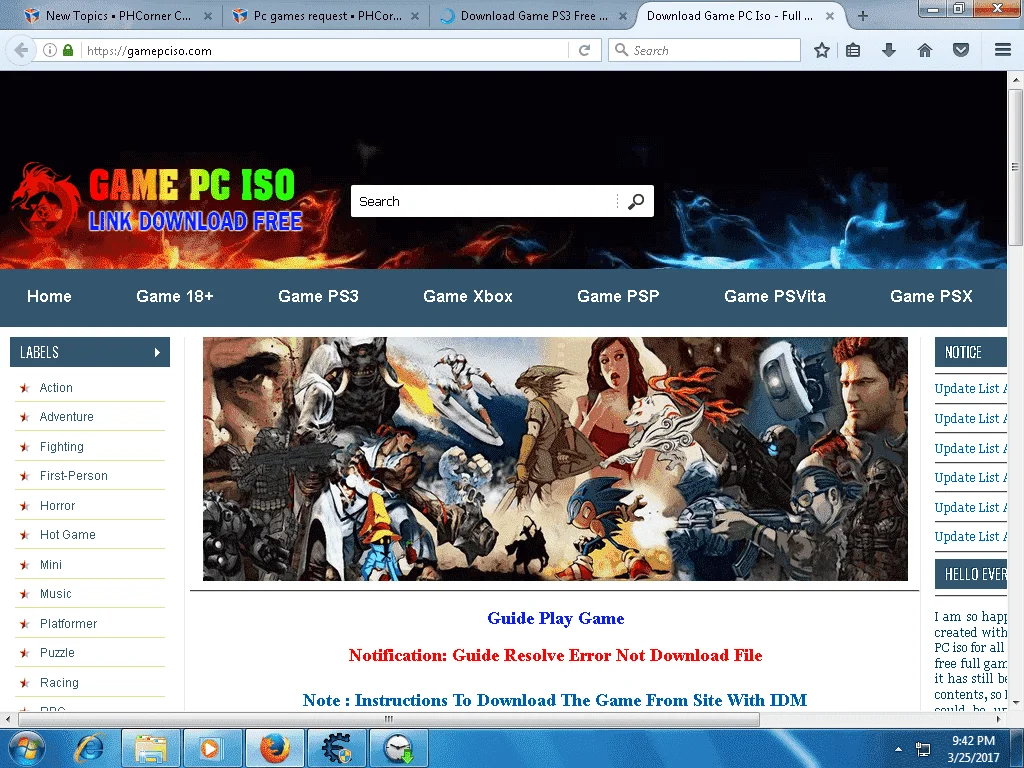Image resolution: width=1024 pixels, height=768 pixels.
Task: Click the browser Search box
Action: click(x=704, y=50)
